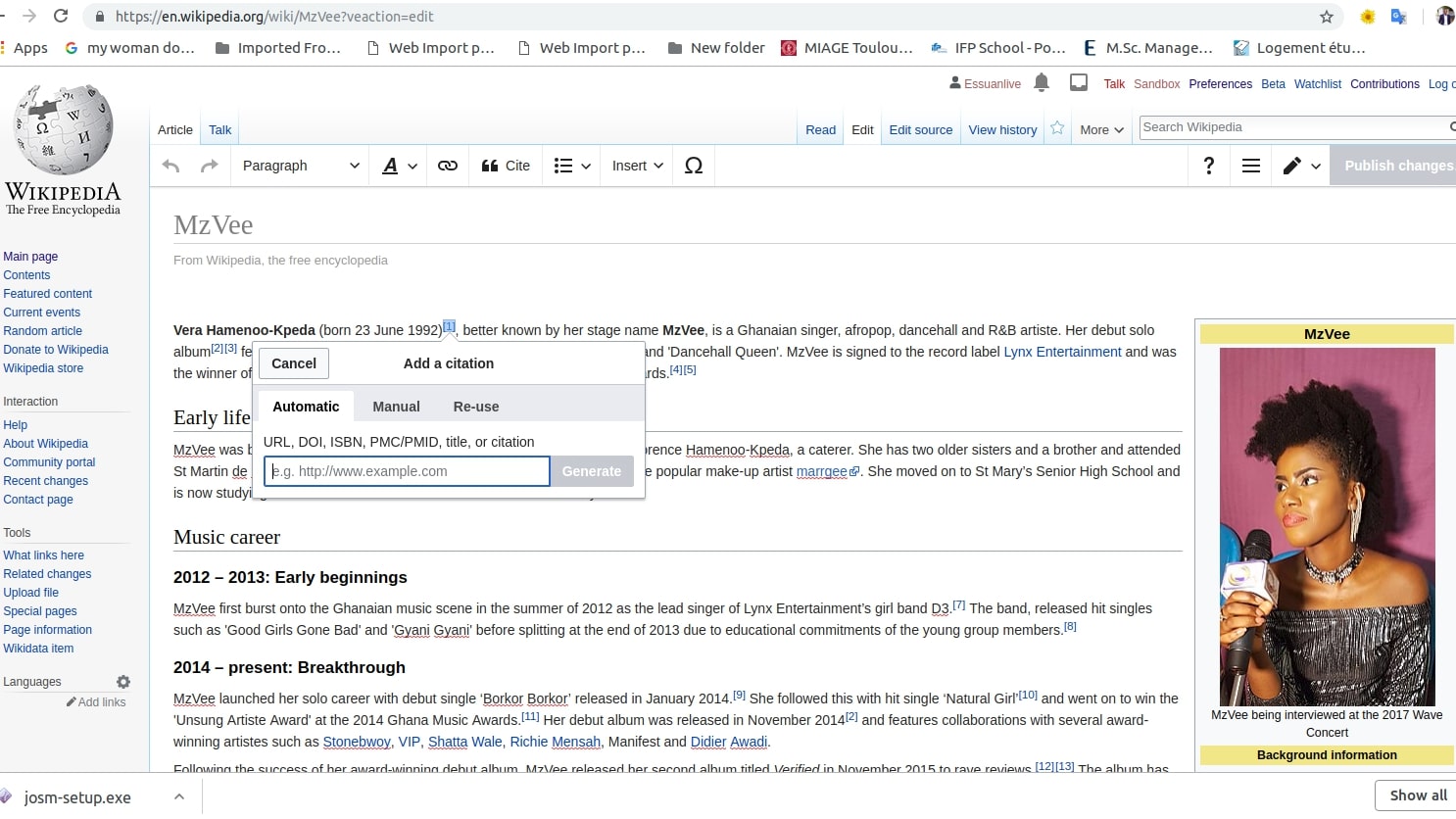Viewport: 1456px width, 819px height.
Task: Open the Talk page tab
Action: click(x=220, y=129)
